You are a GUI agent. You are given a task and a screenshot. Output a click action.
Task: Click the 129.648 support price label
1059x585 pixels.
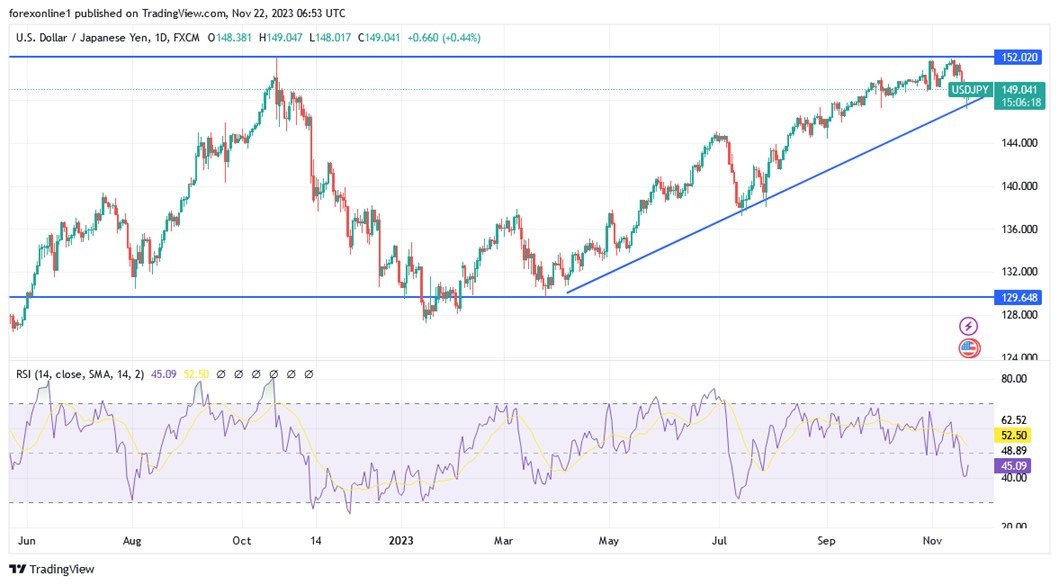click(1019, 295)
